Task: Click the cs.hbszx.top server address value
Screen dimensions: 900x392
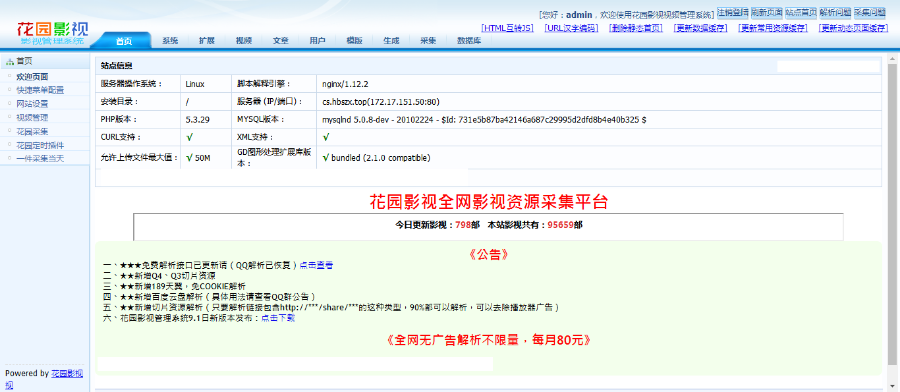Action: click(x=381, y=102)
